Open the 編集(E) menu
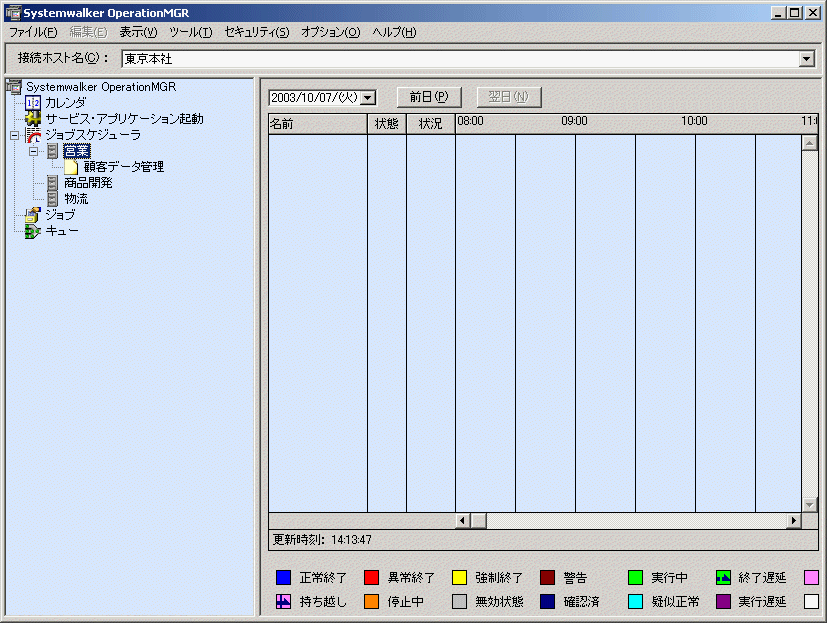The width and height of the screenshot is (827, 623). tap(88, 32)
